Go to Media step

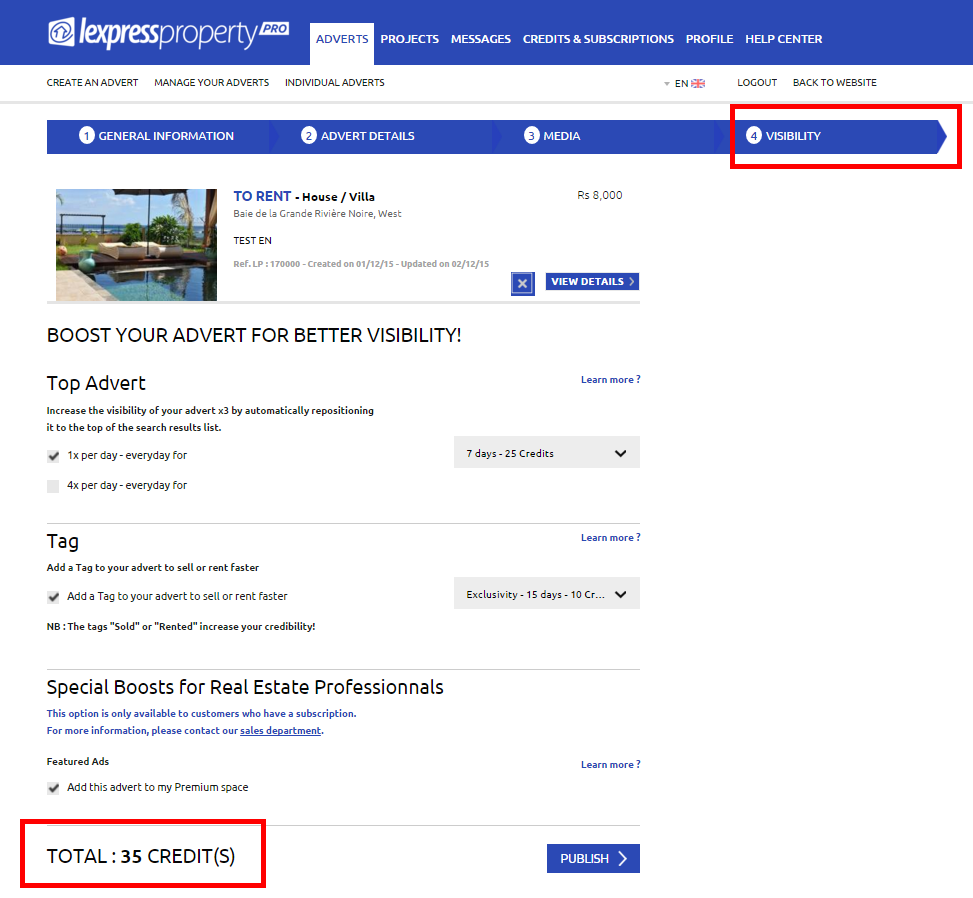tap(604, 137)
